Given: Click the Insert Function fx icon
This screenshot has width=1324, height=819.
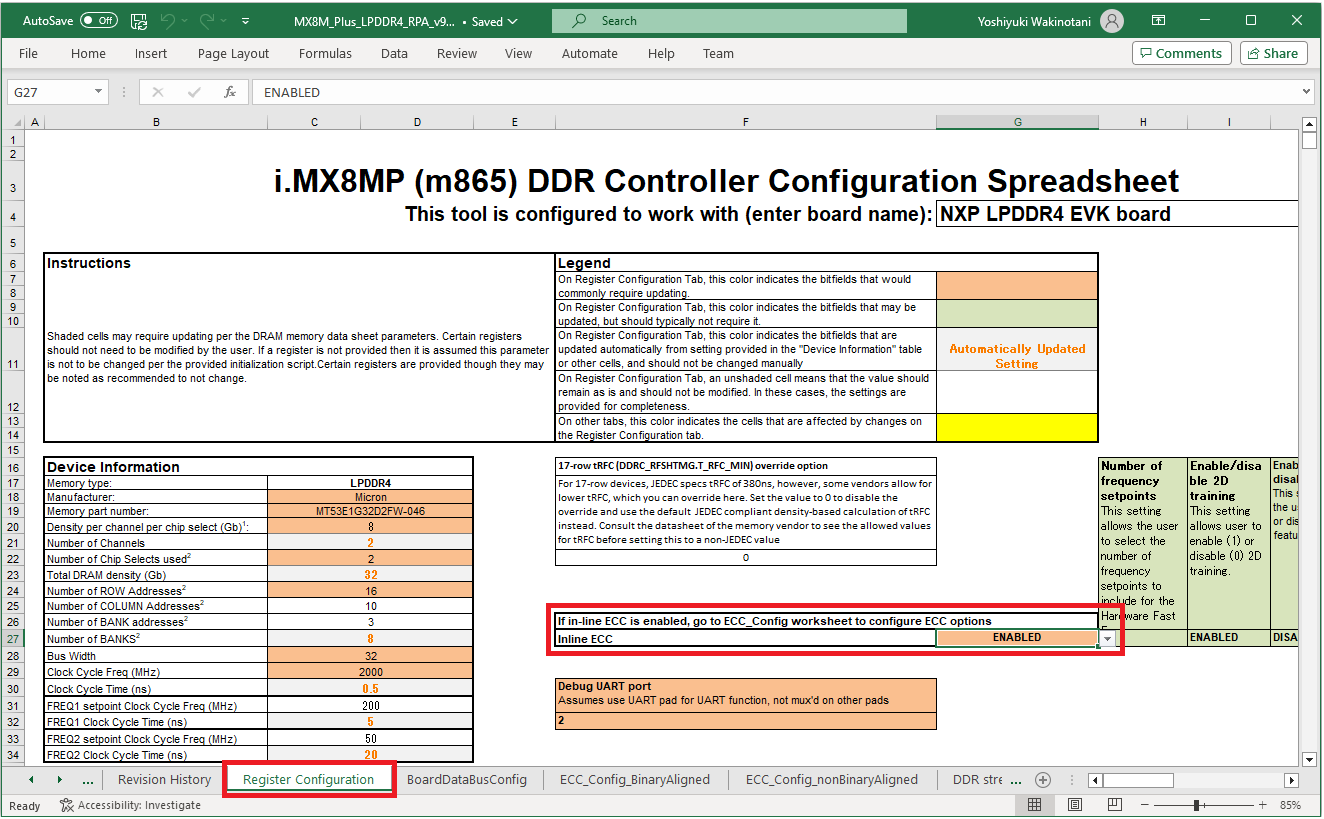Looking at the screenshot, I should tap(230, 92).
